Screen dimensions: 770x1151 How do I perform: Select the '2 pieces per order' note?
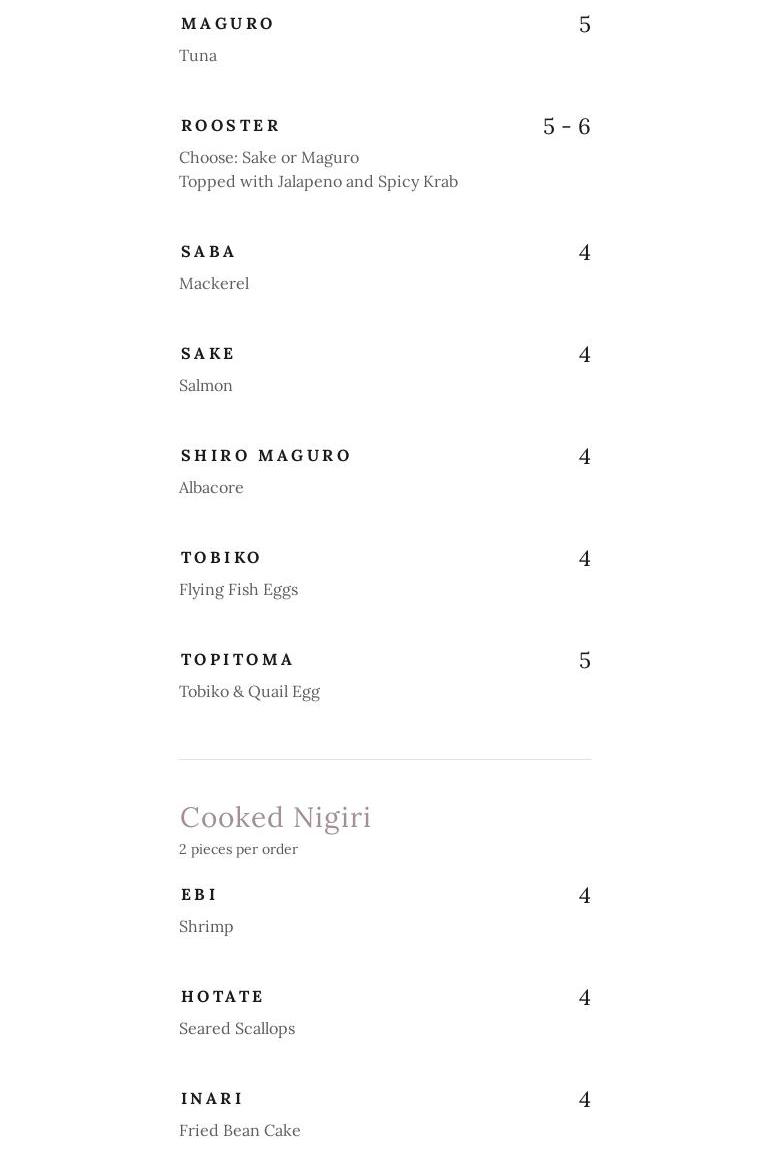coord(238,849)
